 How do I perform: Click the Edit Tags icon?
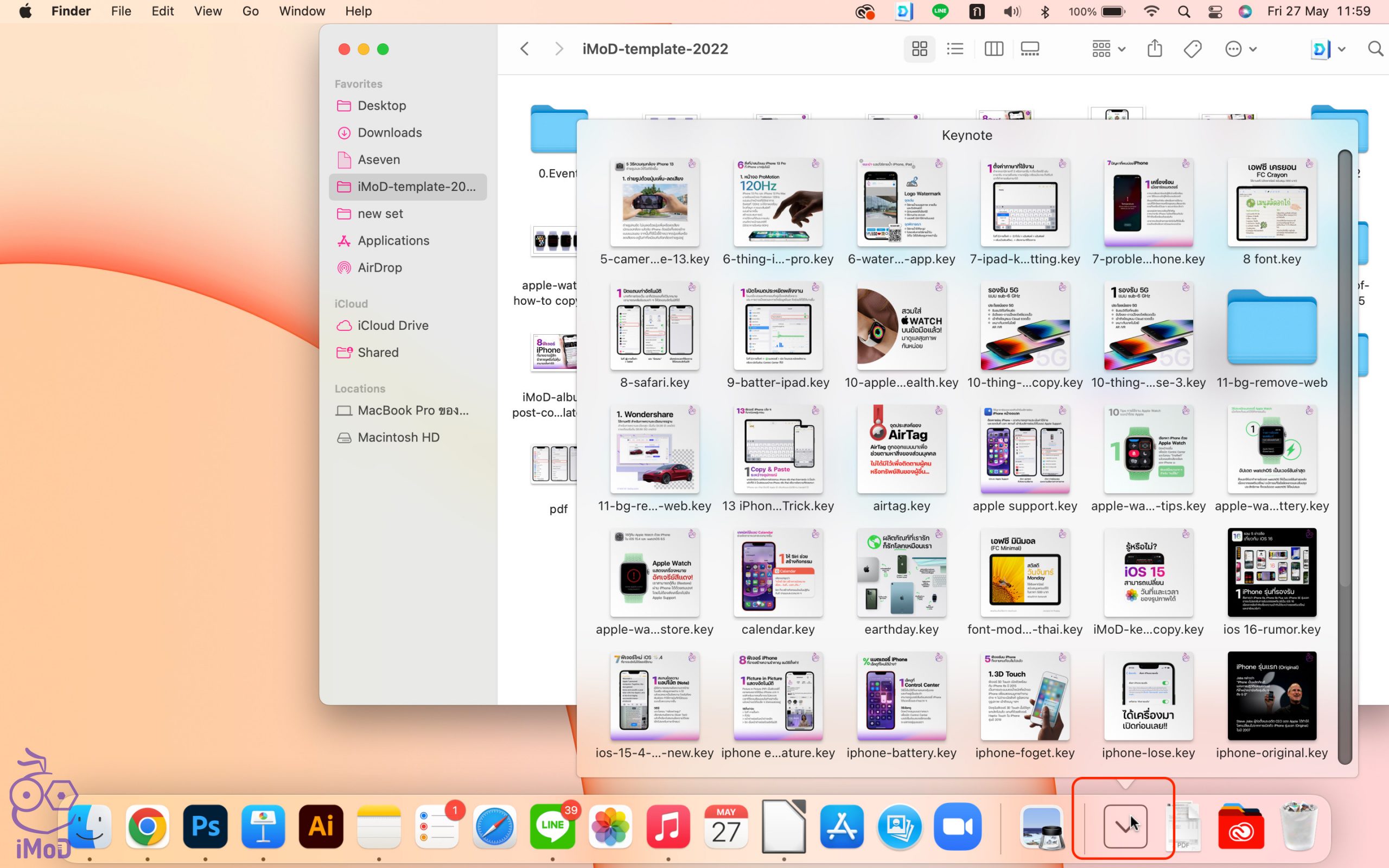[x=1193, y=49]
